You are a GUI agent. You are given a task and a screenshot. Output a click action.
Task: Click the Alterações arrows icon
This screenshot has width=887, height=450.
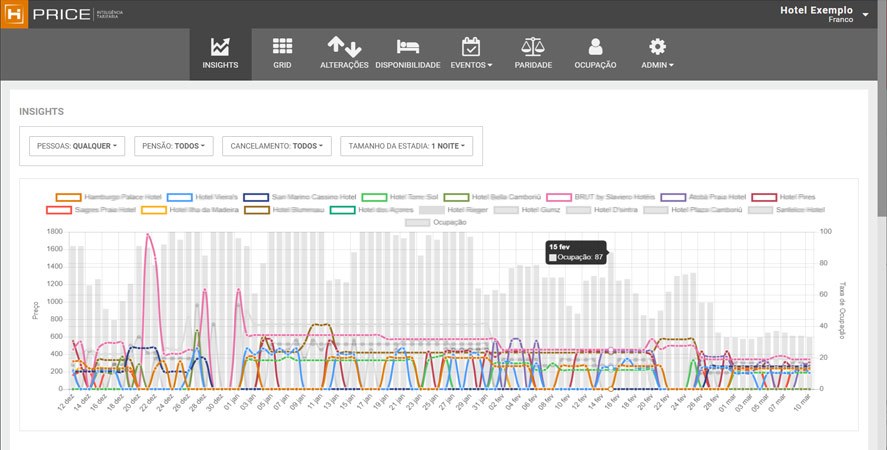344,47
